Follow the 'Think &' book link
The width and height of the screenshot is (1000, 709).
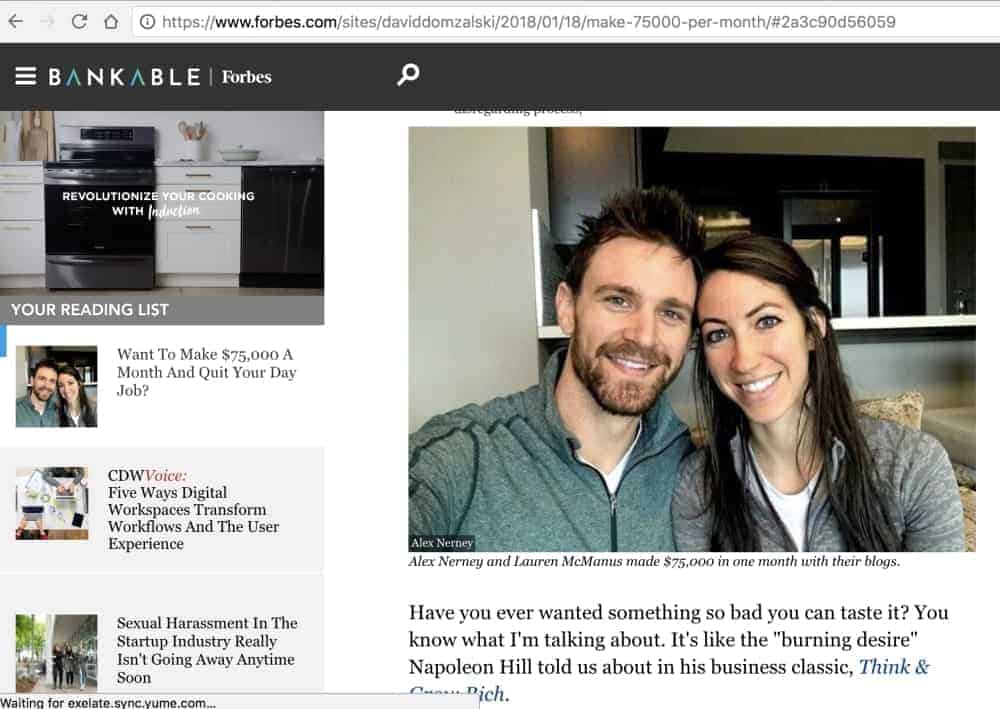click(x=894, y=667)
